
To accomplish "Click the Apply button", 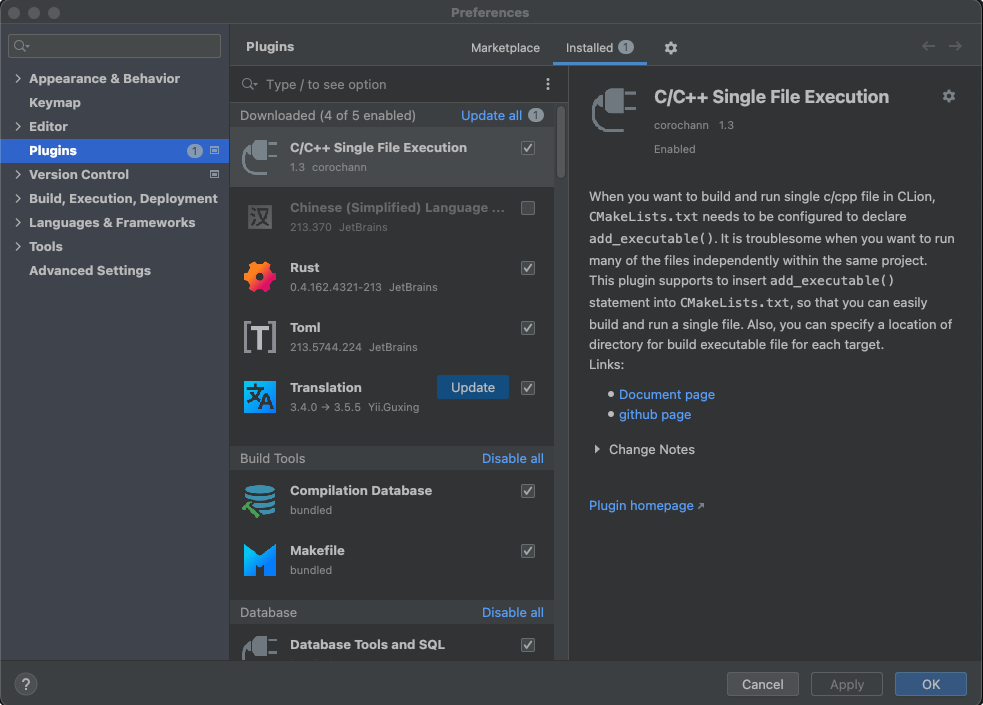I will coord(846,684).
